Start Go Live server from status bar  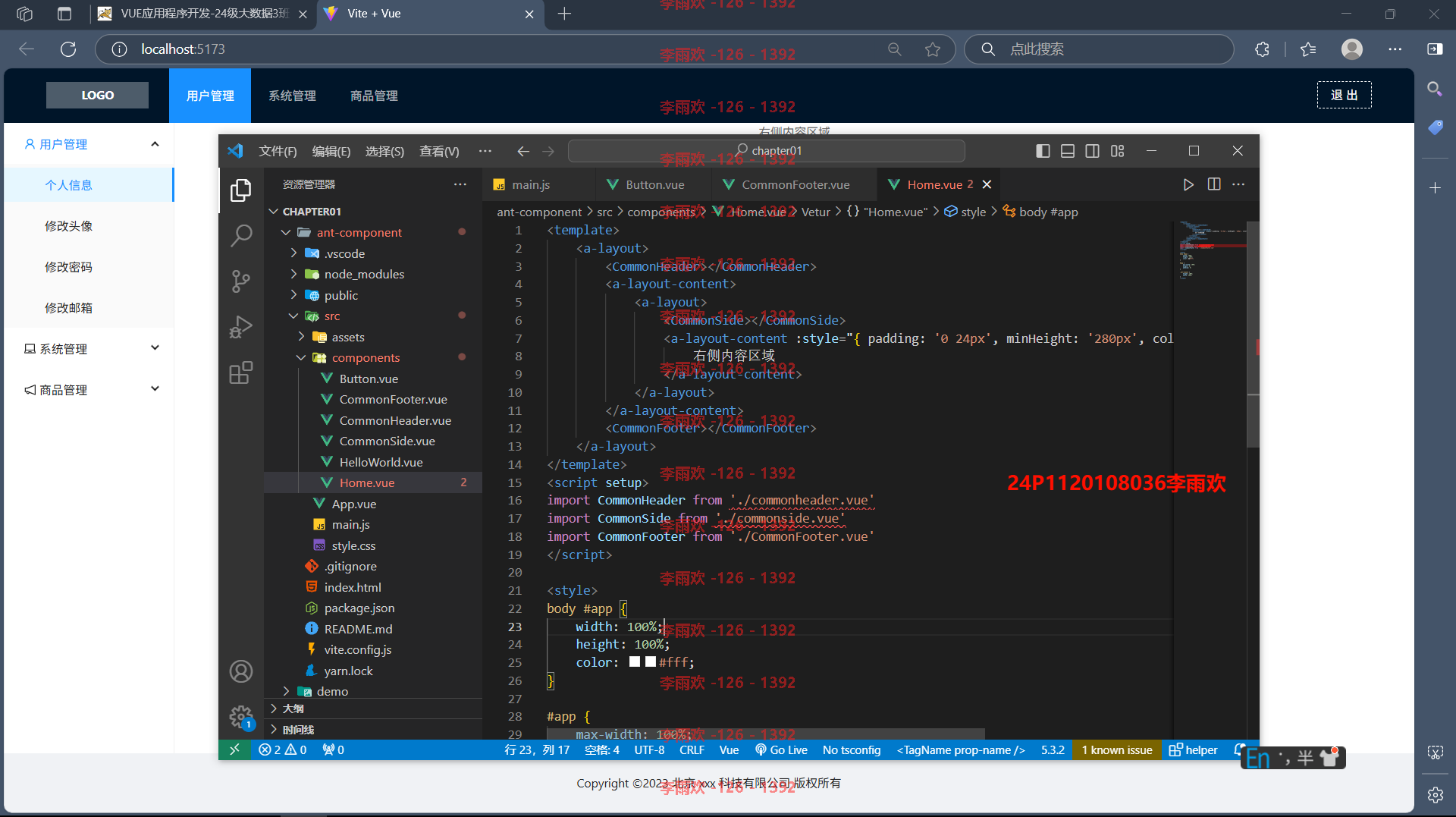coord(781,749)
